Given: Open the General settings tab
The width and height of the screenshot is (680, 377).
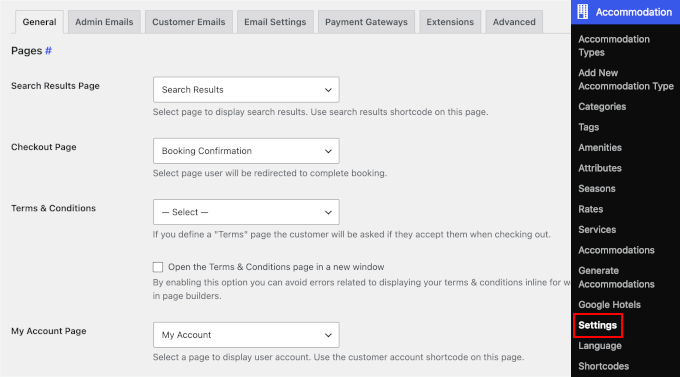Looking at the screenshot, I should [x=39, y=22].
